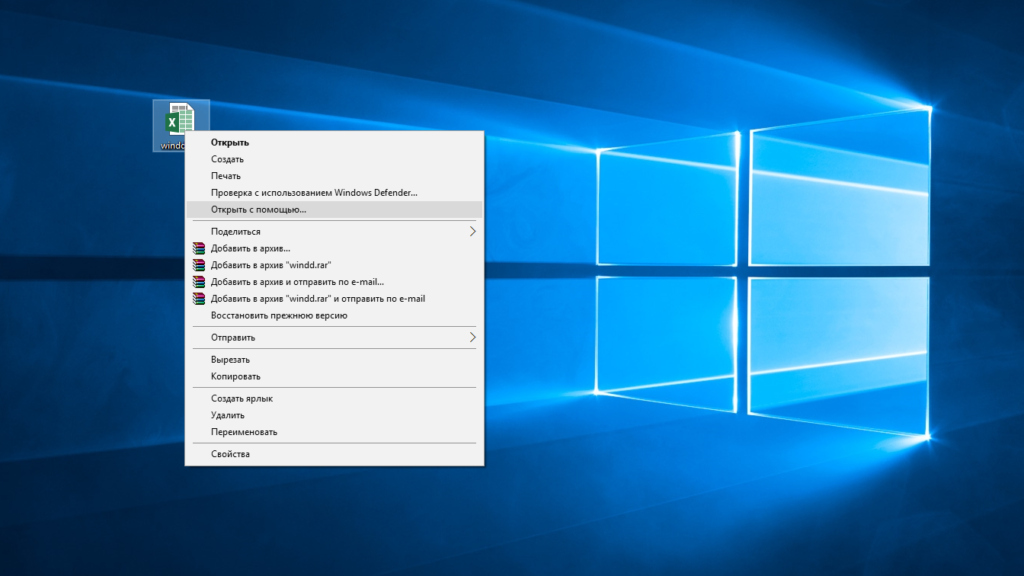
Task: Click "Переименовать" to rename the file
Action: pos(244,432)
